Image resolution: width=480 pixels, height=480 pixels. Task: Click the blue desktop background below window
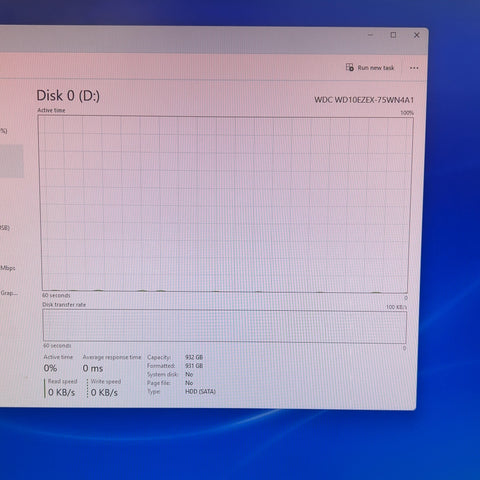tap(240, 443)
